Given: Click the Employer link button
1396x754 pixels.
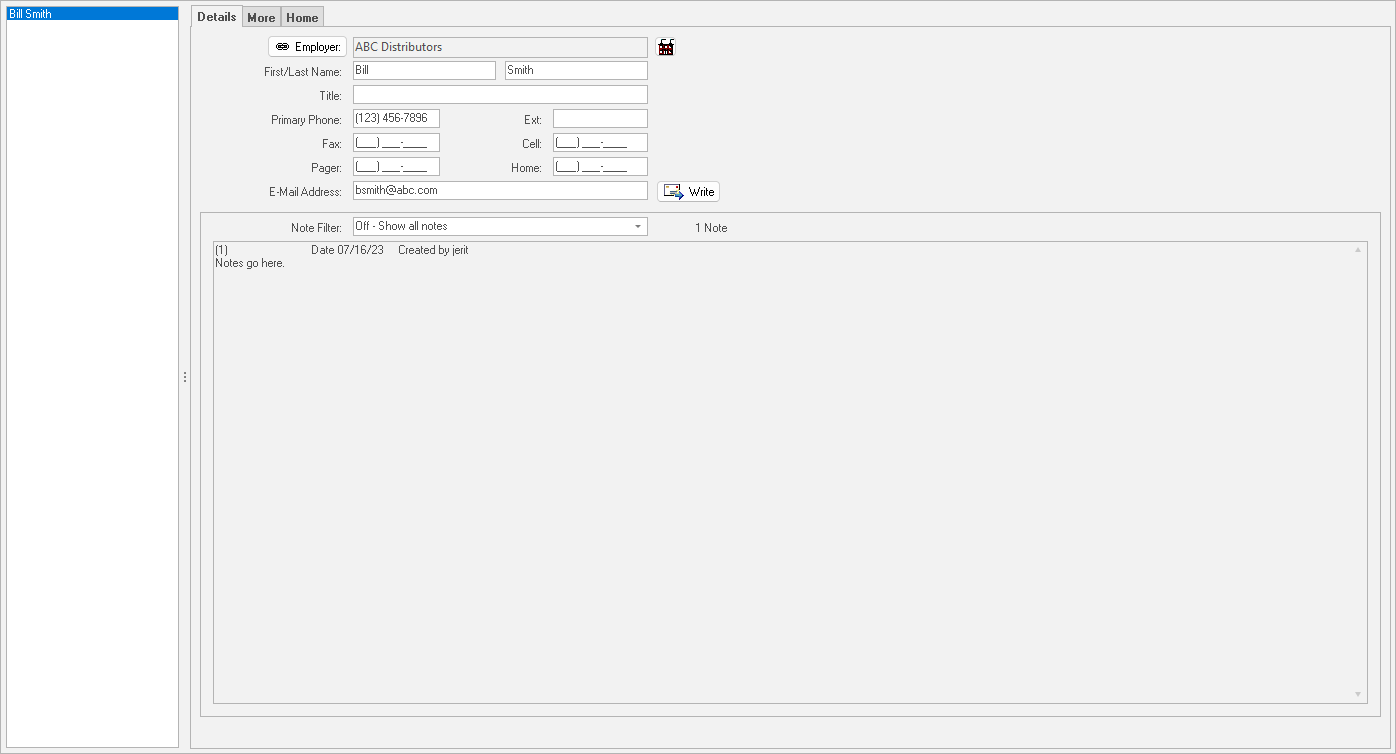Looking at the screenshot, I should [x=307, y=47].
